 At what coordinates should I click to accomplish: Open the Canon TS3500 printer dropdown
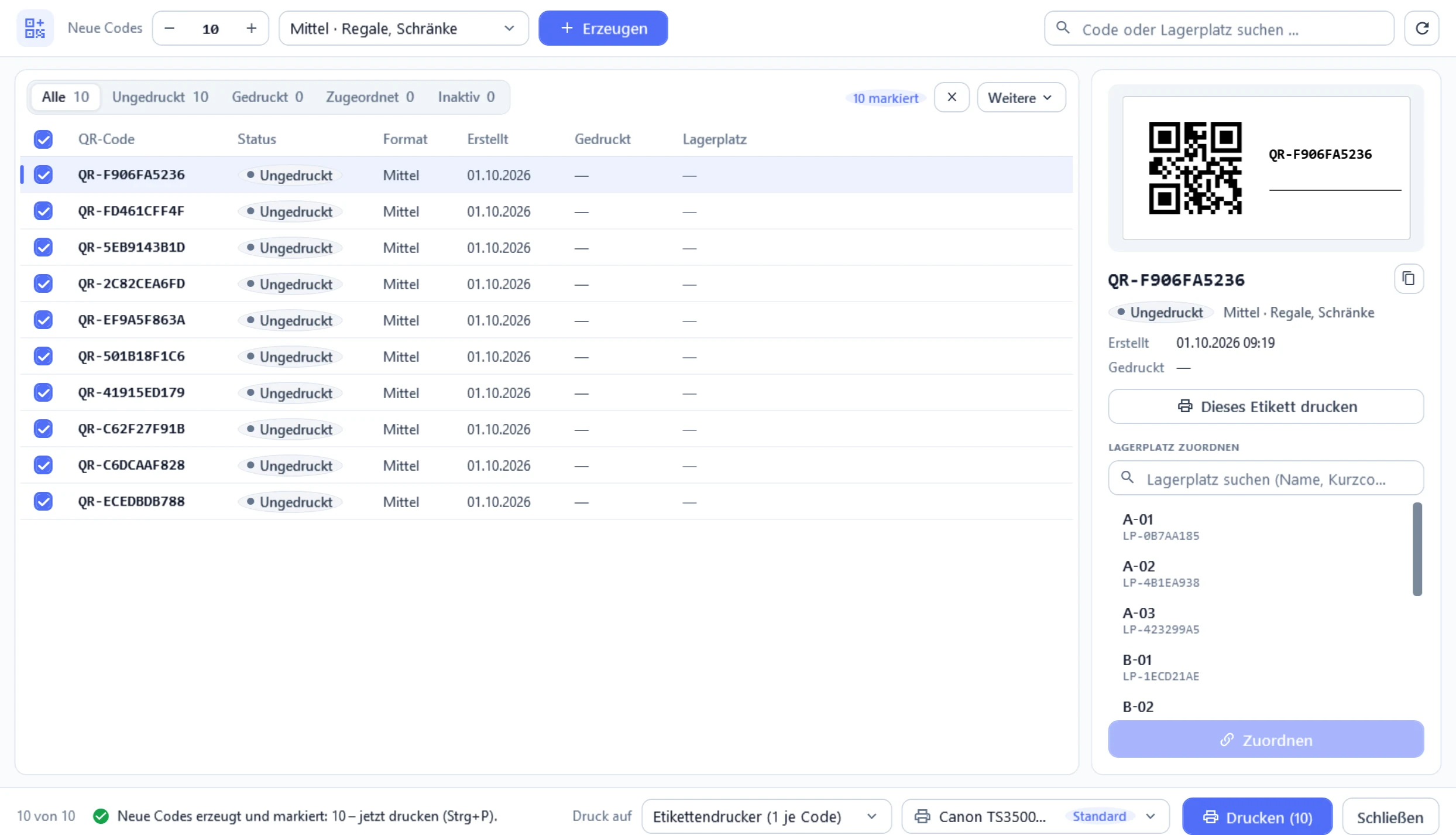tap(1036, 816)
